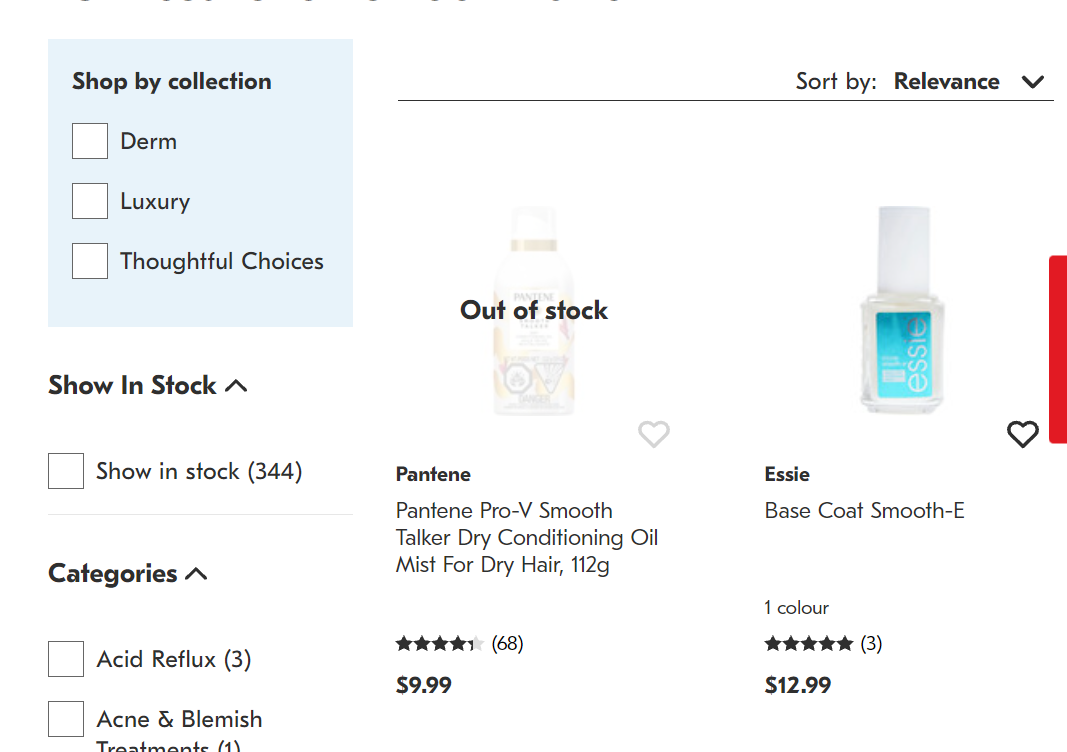The height and width of the screenshot is (752, 1067).
Task: Click the red feedback tab on the right edge
Action: (x=1057, y=349)
